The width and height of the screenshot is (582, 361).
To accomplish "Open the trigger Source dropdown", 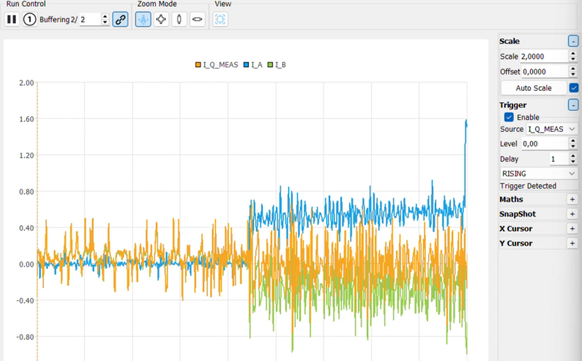I will coord(552,129).
